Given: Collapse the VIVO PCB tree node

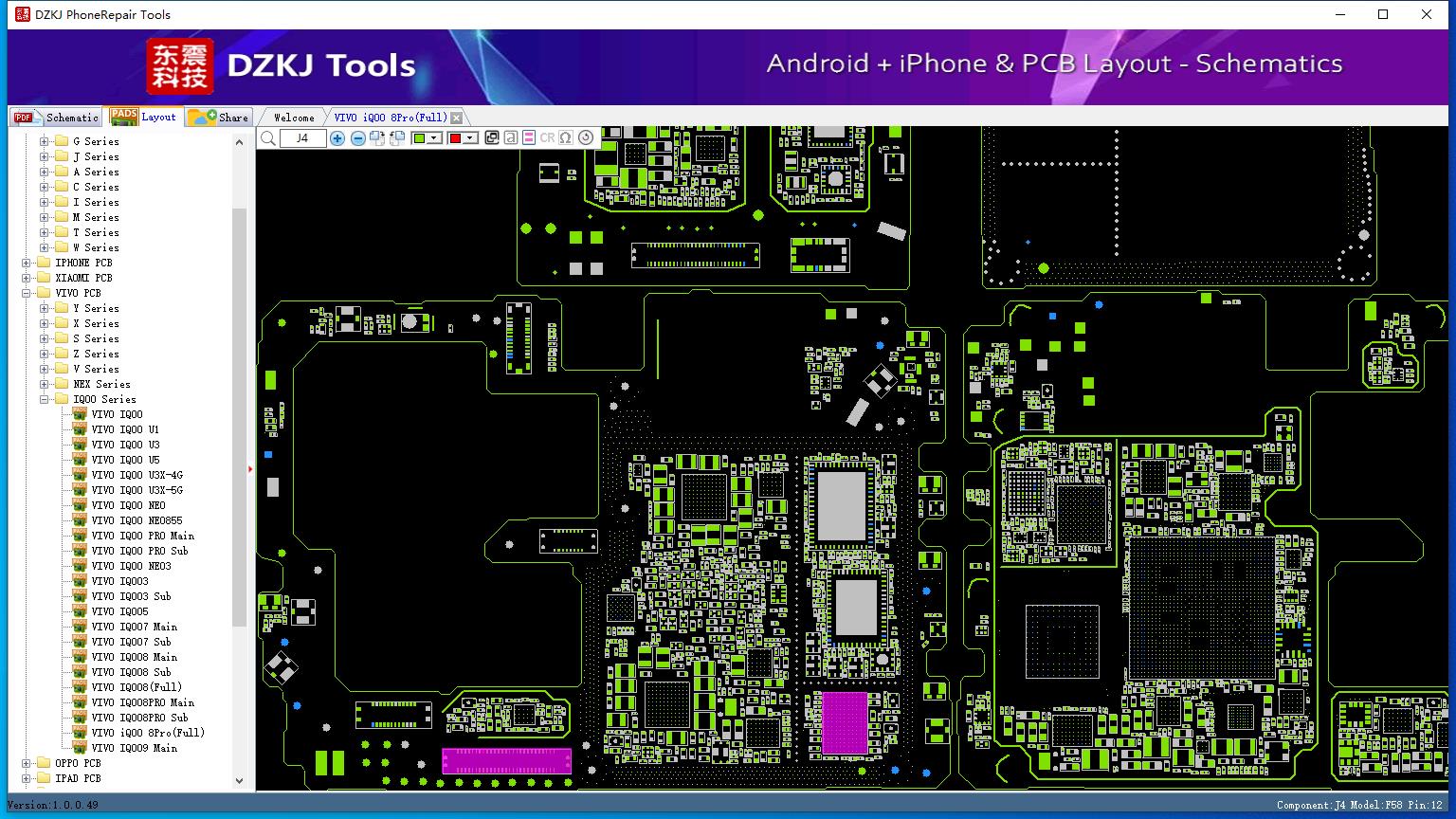Looking at the screenshot, I should (x=26, y=293).
